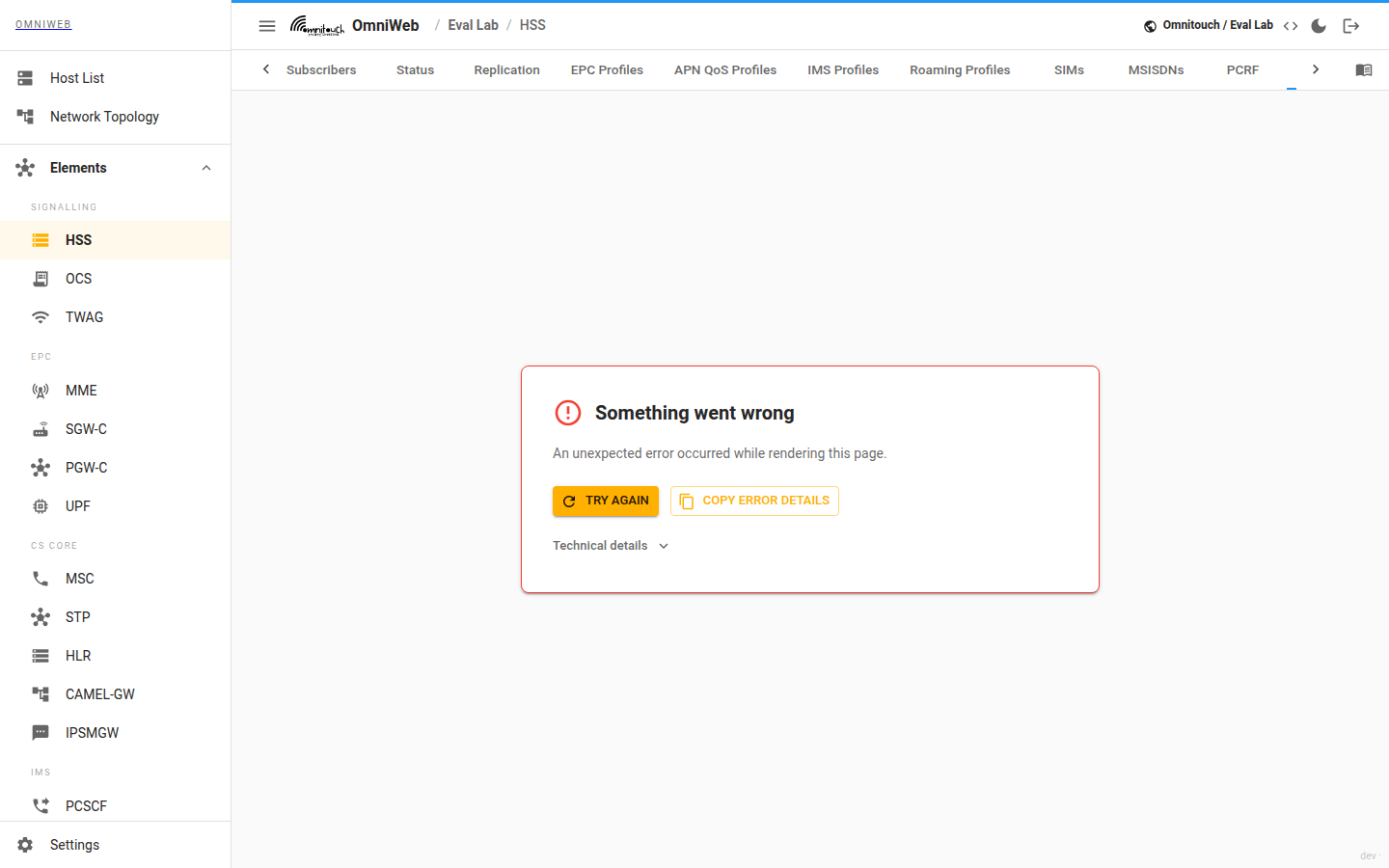Open the Roaming Profiles tab

960,69
